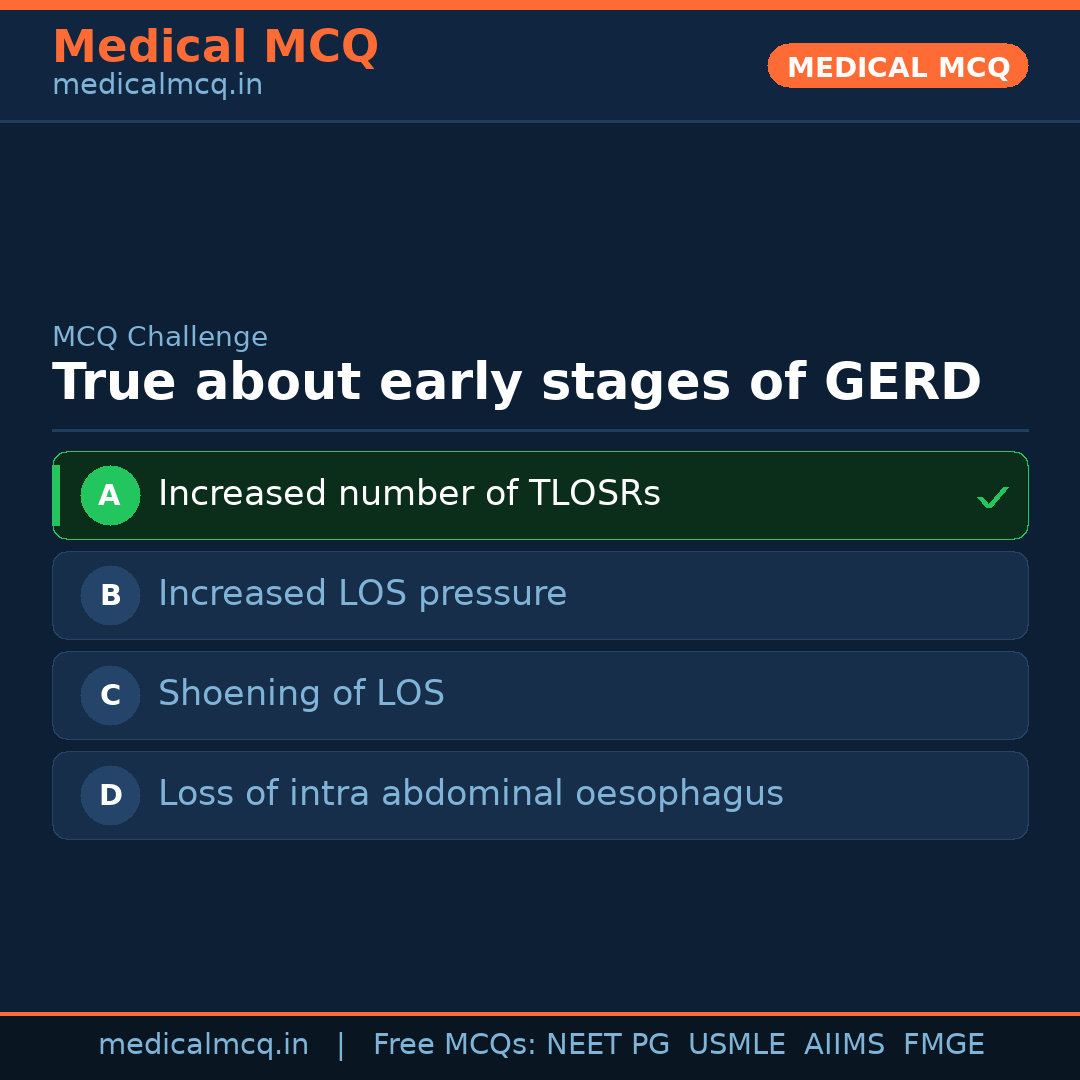Open the medicalmcq.in link below the header title
This screenshot has height=1080, width=1080.
157,86
